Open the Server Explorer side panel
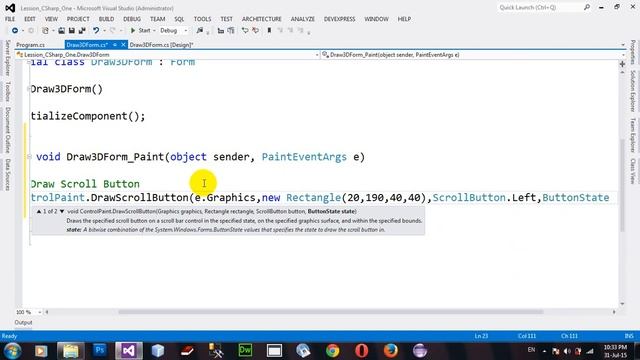Viewport: 640px width, 360px height. [x=7, y=58]
